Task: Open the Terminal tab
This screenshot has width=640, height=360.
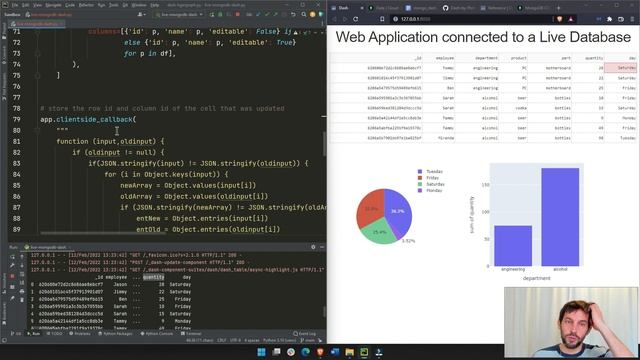Action: (x=191, y=334)
